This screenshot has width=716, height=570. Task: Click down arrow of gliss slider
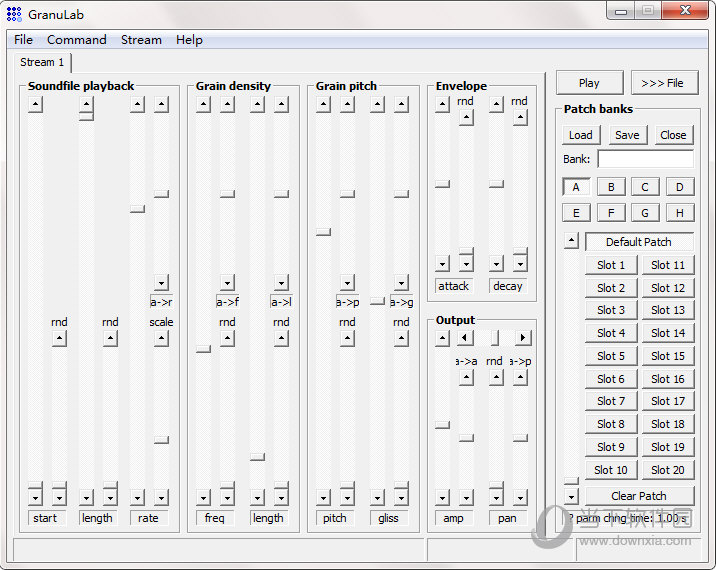377,497
